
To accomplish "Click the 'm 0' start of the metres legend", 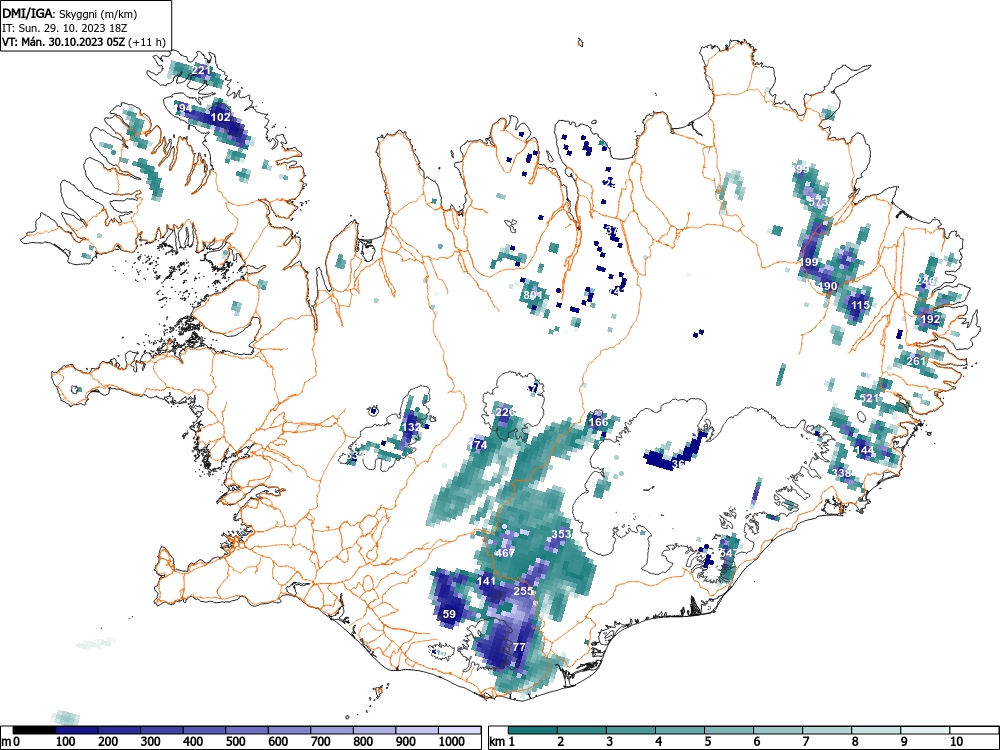I will click(x=11, y=742).
